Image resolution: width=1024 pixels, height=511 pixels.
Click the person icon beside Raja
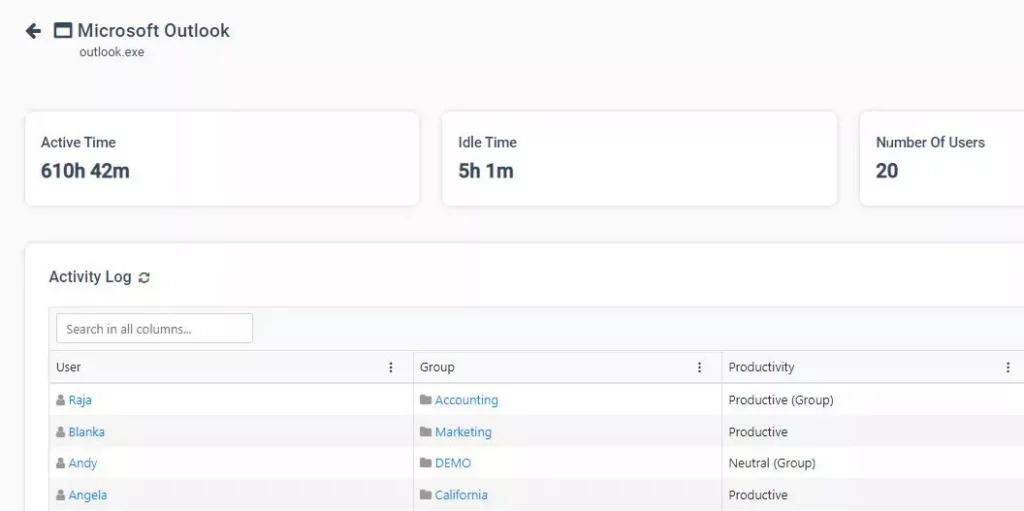(61, 400)
